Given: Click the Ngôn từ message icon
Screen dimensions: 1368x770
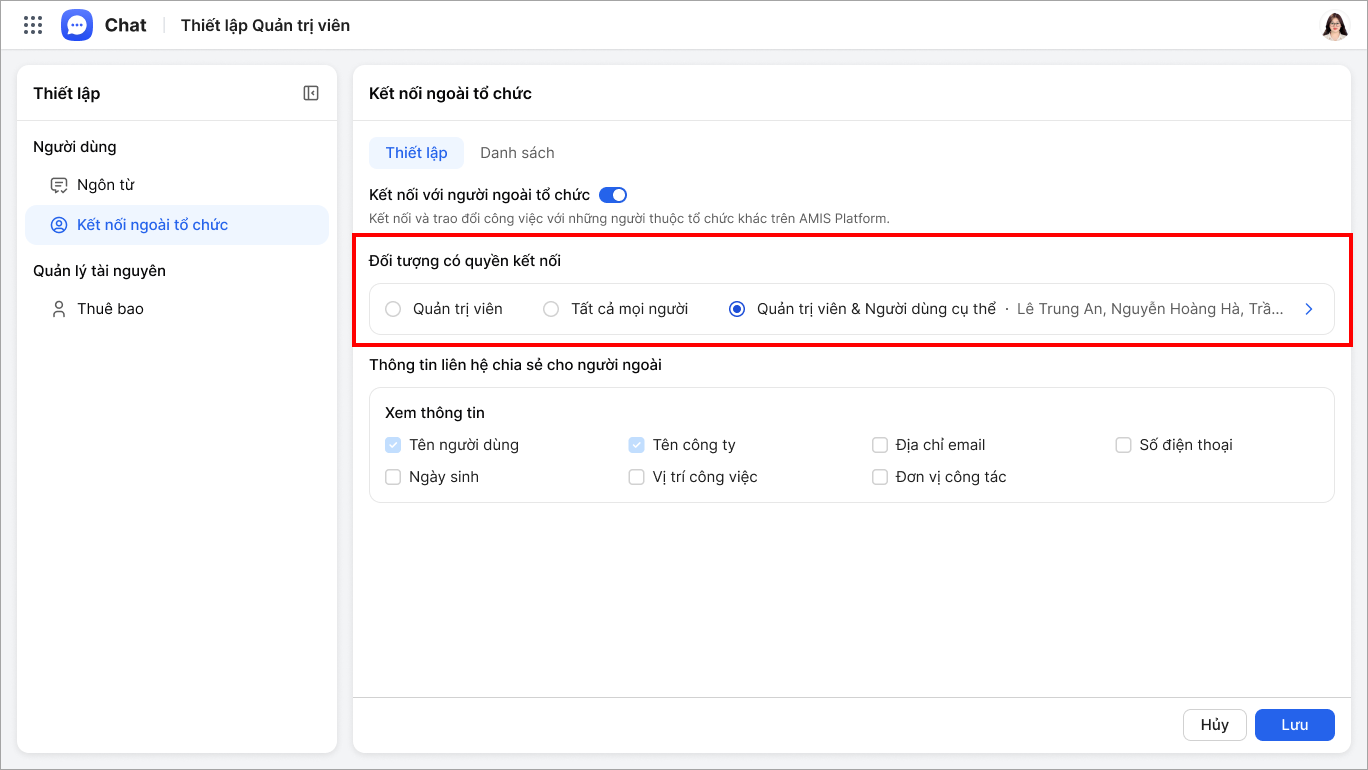Looking at the screenshot, I should click(x=59, y=185).
